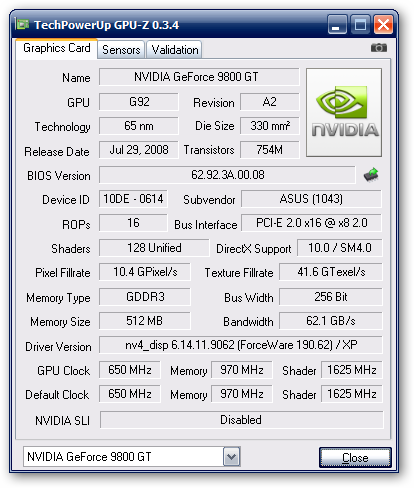Click the Die Size value 330 mm²

click(x=269, y=126)
